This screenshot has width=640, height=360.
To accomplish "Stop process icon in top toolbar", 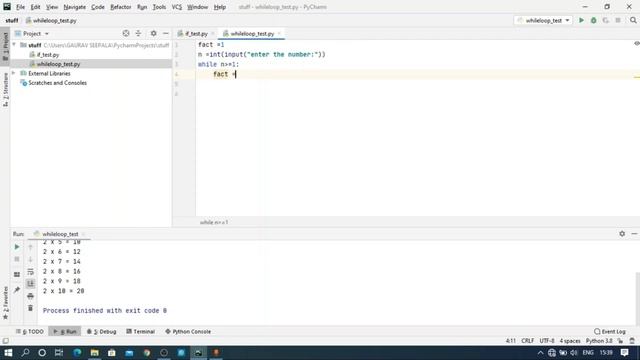I will 618,20.
